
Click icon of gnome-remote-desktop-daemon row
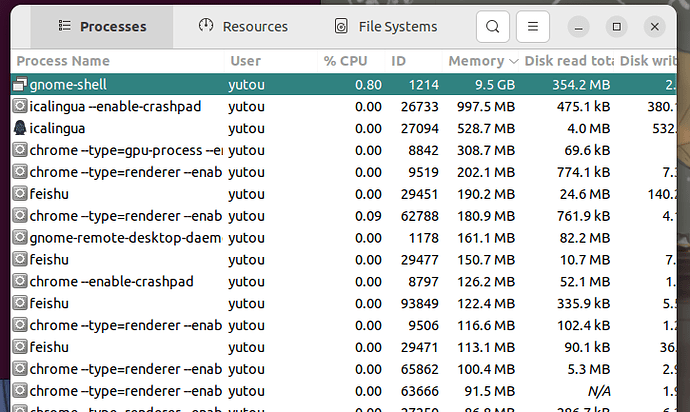coord(20,237)
